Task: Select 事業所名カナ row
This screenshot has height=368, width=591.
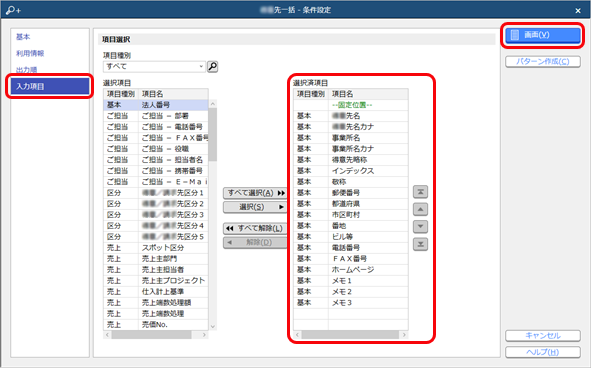Action: [x=351, y=149]
